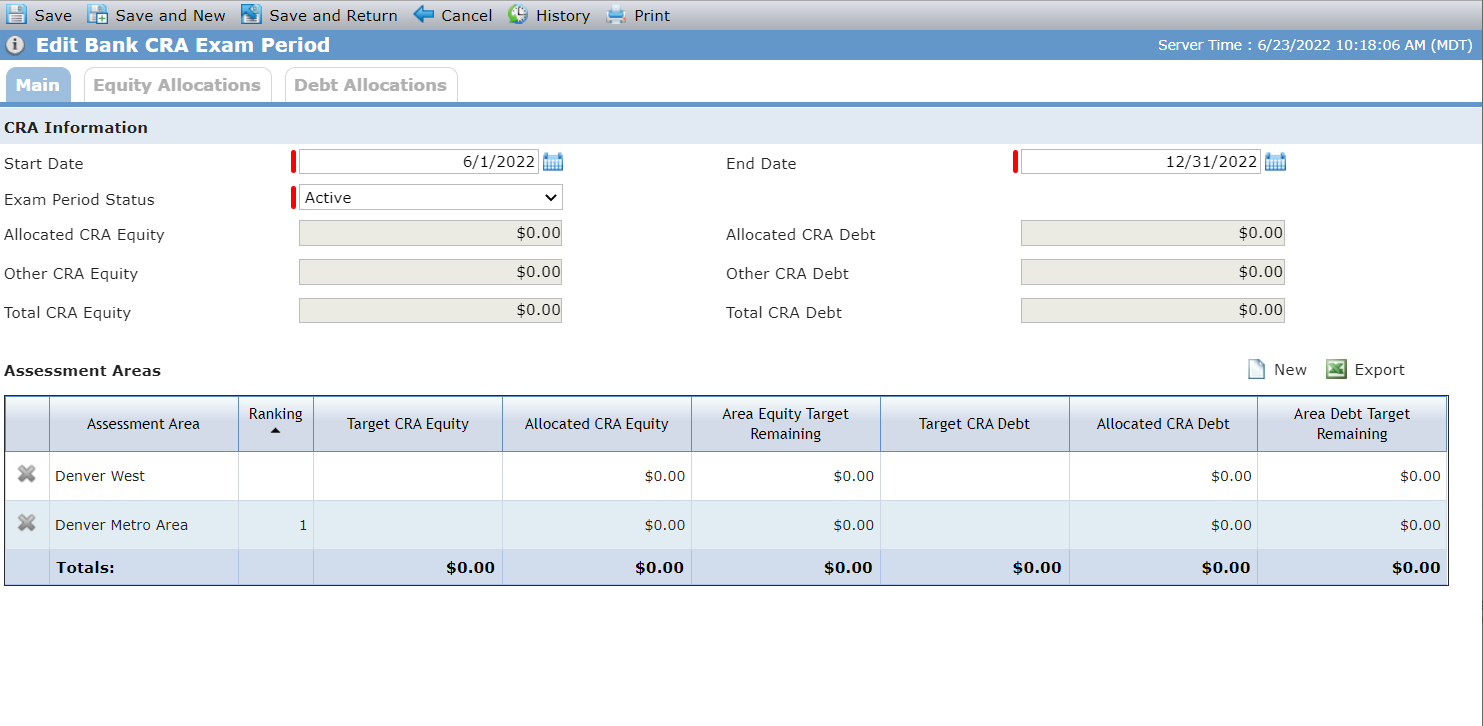Open the Exam Period Status dropdown
This screenshot has height=726, width=1483.
[x=431, y=197]
